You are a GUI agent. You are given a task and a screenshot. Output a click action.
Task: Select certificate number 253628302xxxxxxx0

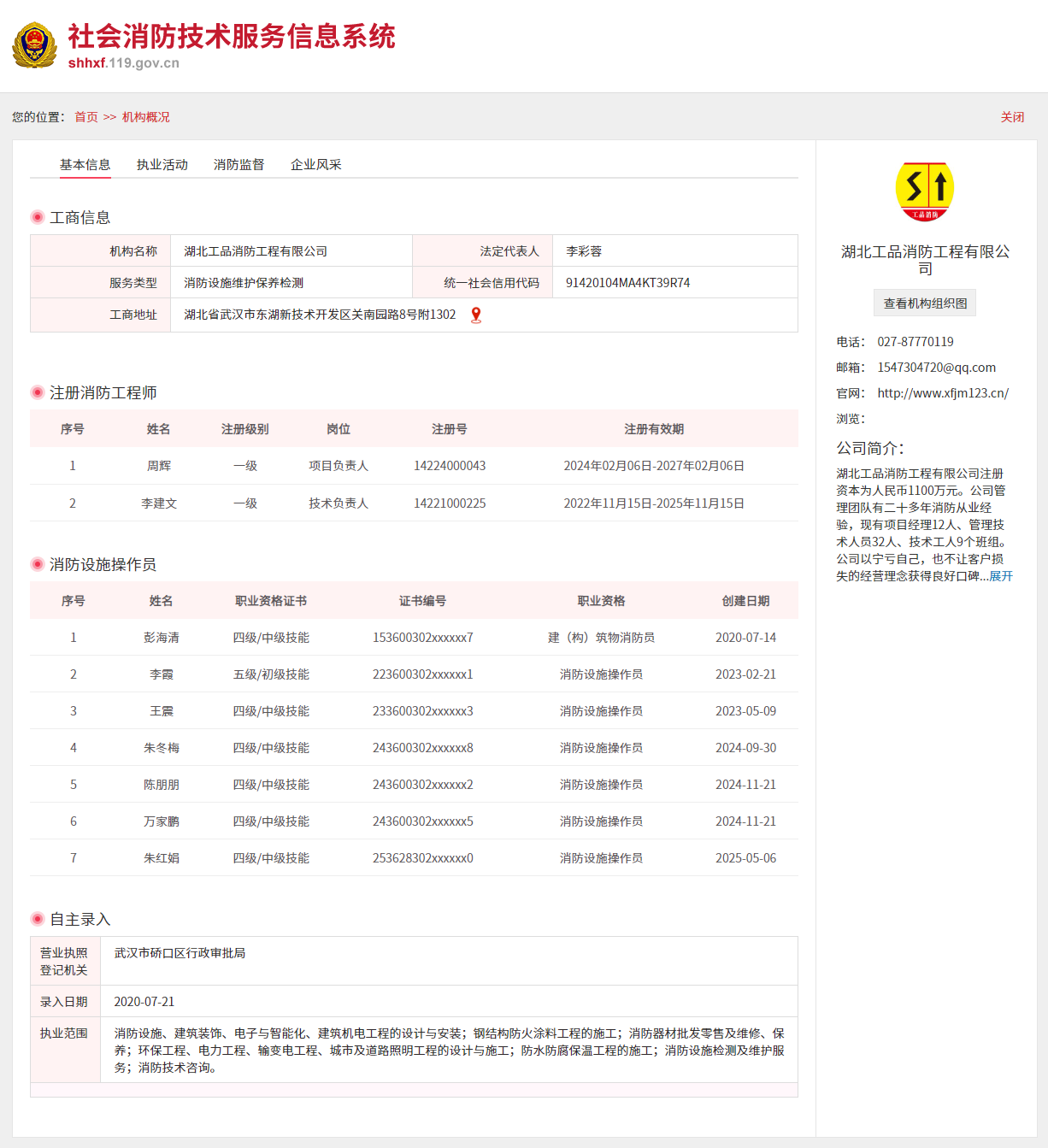tap(423, 858)
